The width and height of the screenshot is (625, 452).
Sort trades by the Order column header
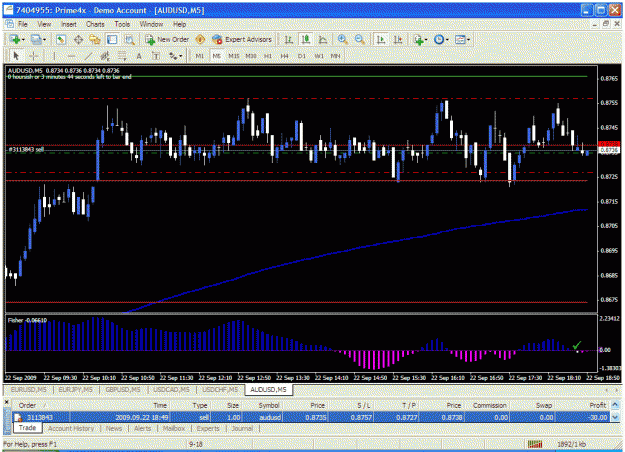(x=41, y=405)
